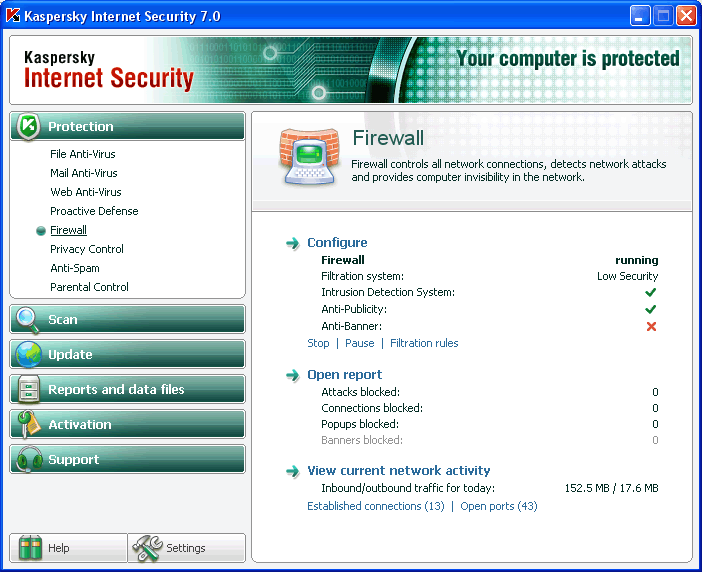Select the Firewall component
704x575 pixels.
click(68, 230)
